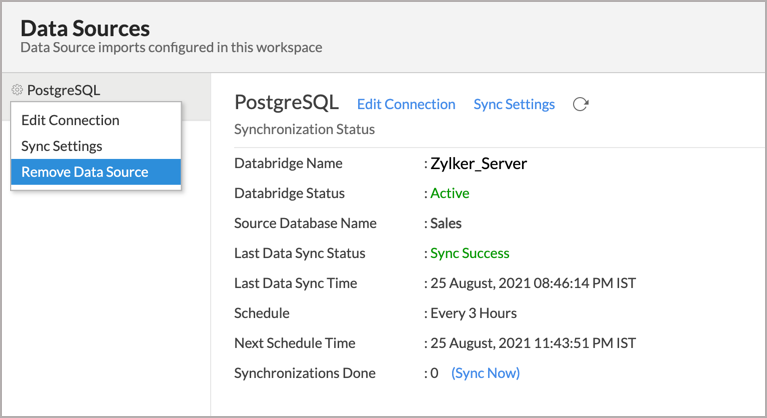The image size is (767, 418).
Task: Click the Zylker_Server databridge name value
Action: (x=478, y=164)
